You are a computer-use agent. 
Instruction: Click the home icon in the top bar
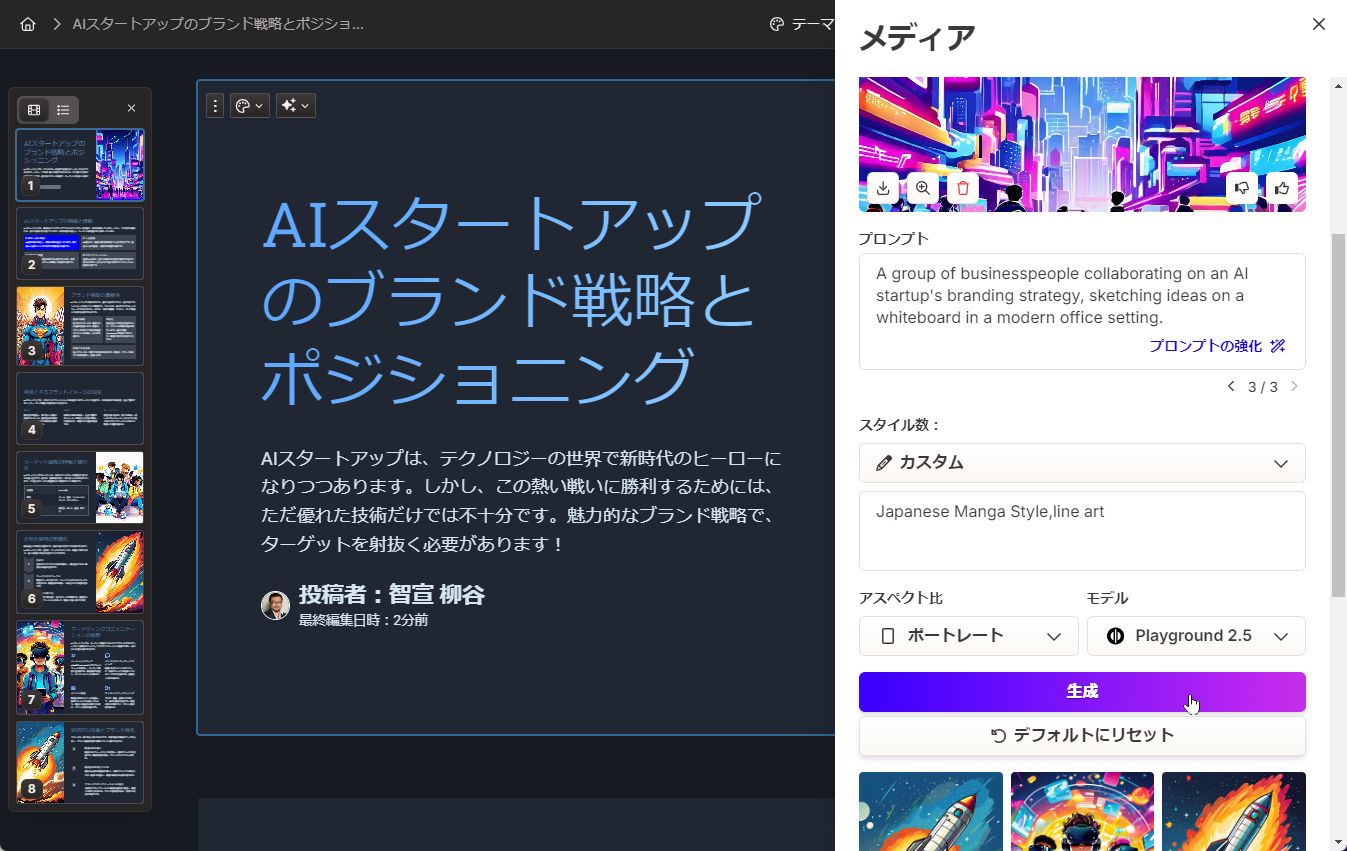[x=26, y=23]
